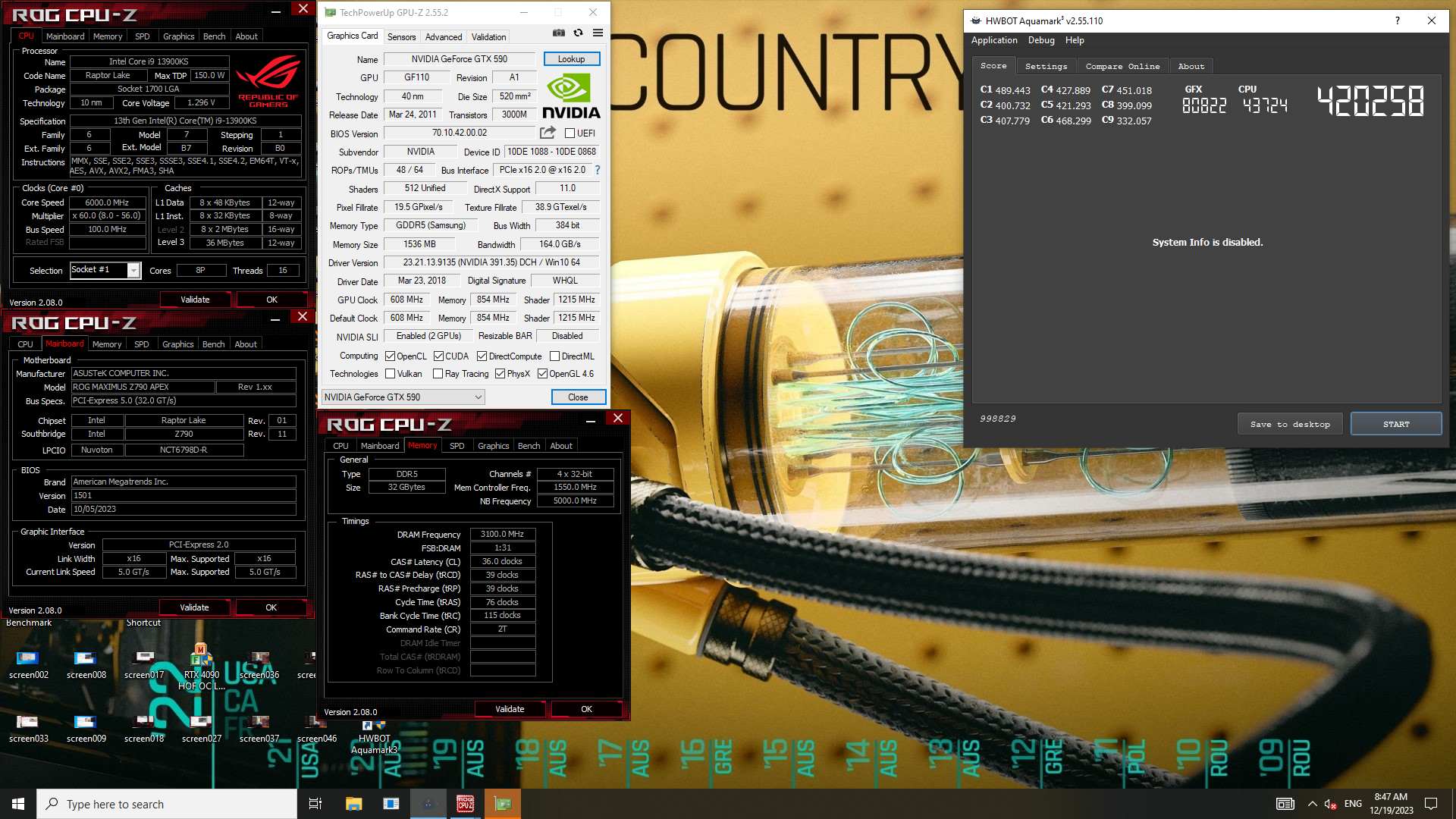Screen dimensions: 1456x819
Task: Click the Intel Core i9 13900KS name field
Action: (x=149, y=61)
